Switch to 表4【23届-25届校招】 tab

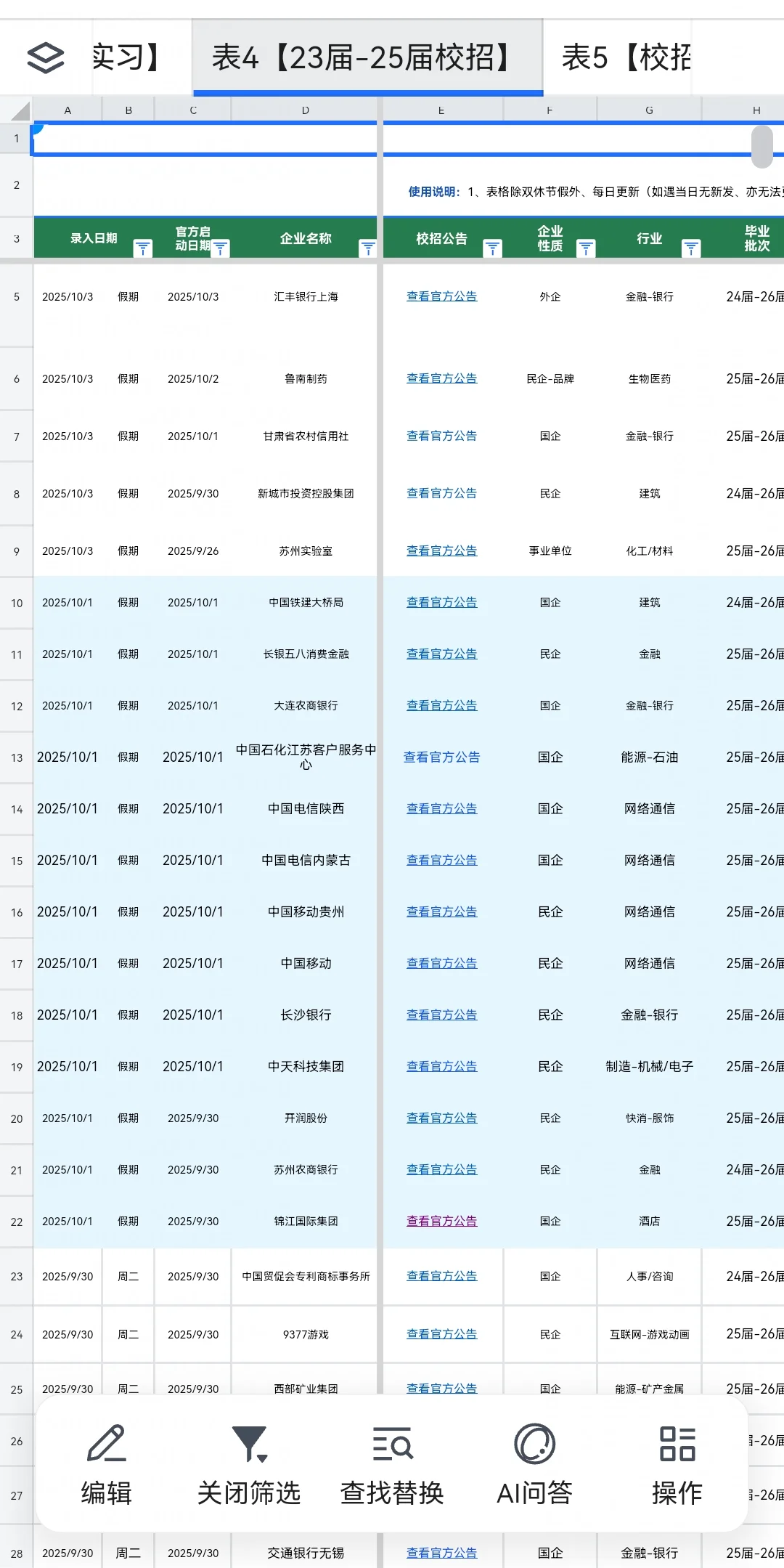tap(367, 57)
